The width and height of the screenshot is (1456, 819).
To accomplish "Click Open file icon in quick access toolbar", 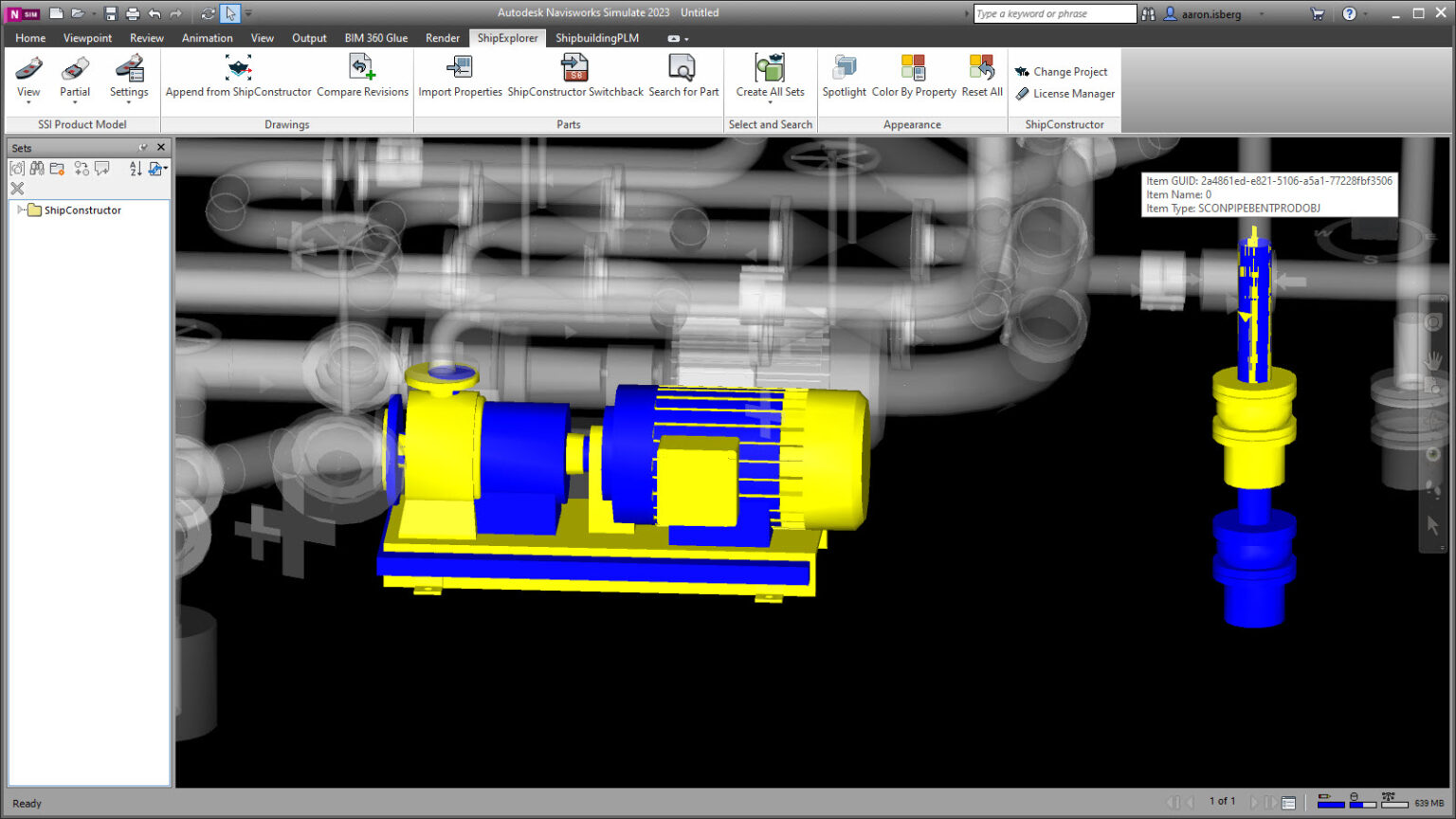I will pyautogui.click(x=78, y=13).
